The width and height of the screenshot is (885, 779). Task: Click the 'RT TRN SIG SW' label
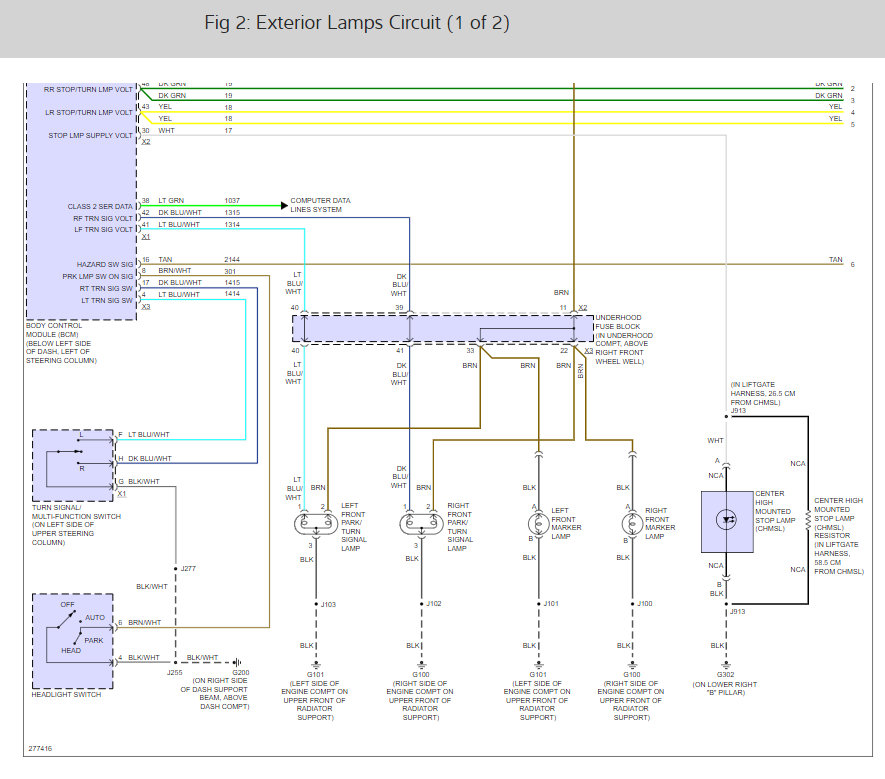tap(106, 288)
